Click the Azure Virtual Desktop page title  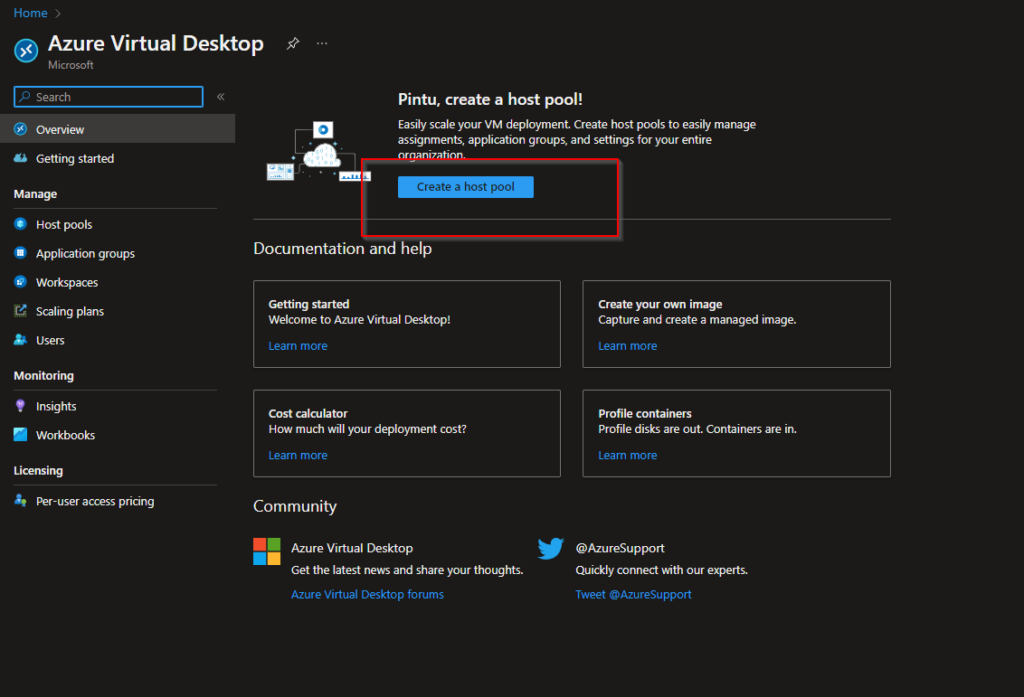pos(155,43)
